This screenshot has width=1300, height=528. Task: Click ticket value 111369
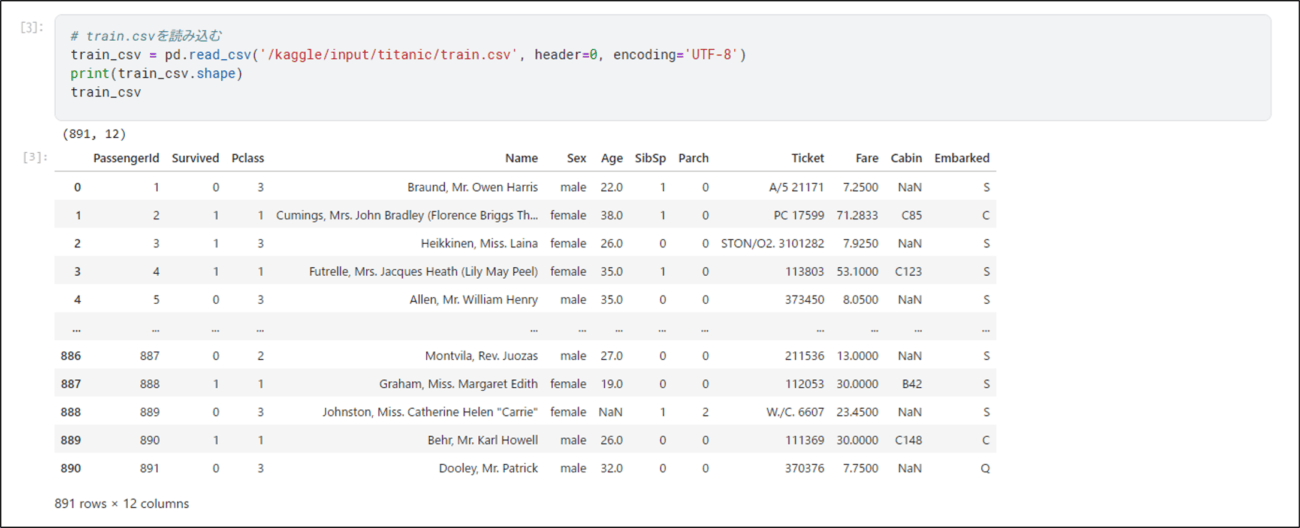tap(805, 439)
